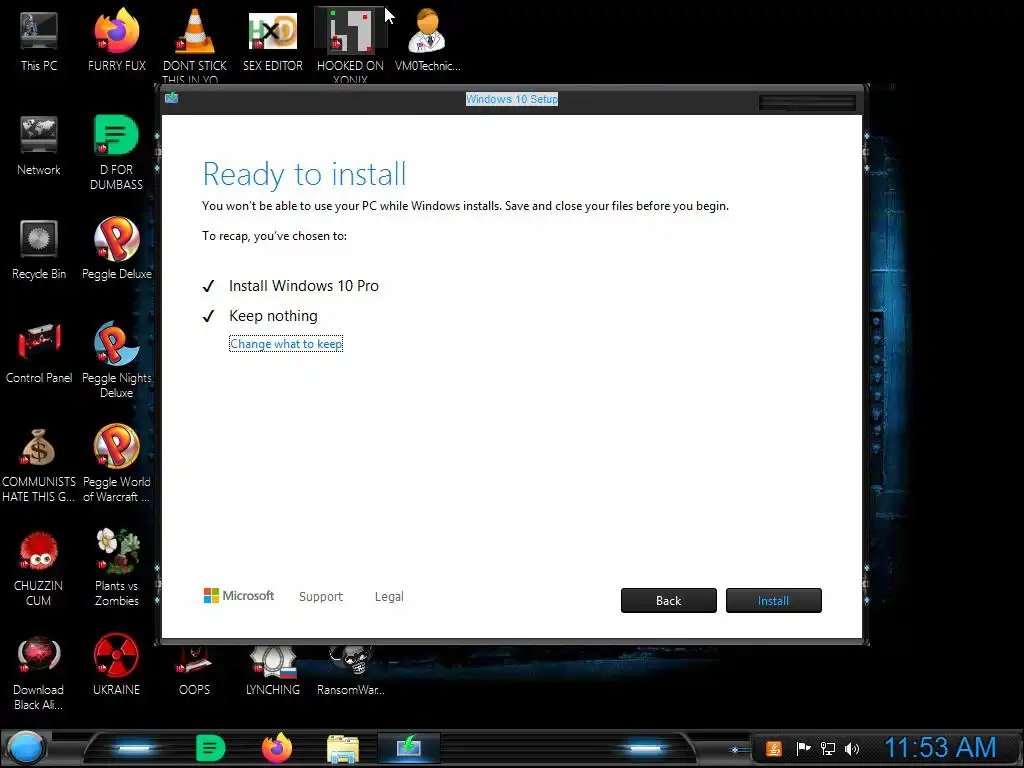Click the 'Install Windows 10 Pro' text
Image resolution: width=1024 pixels, height=768 pixels.
304,285
